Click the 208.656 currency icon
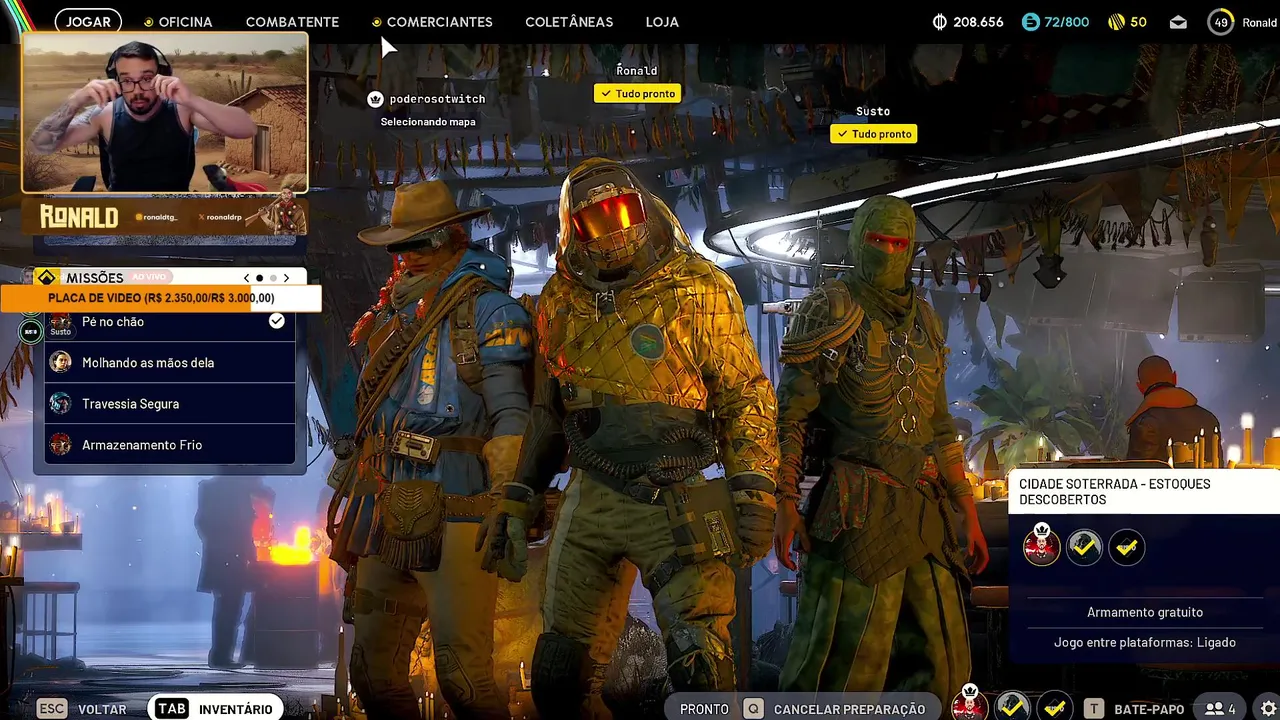Image resolution: width=1280 pixels, height=720 pixels. 940,21
